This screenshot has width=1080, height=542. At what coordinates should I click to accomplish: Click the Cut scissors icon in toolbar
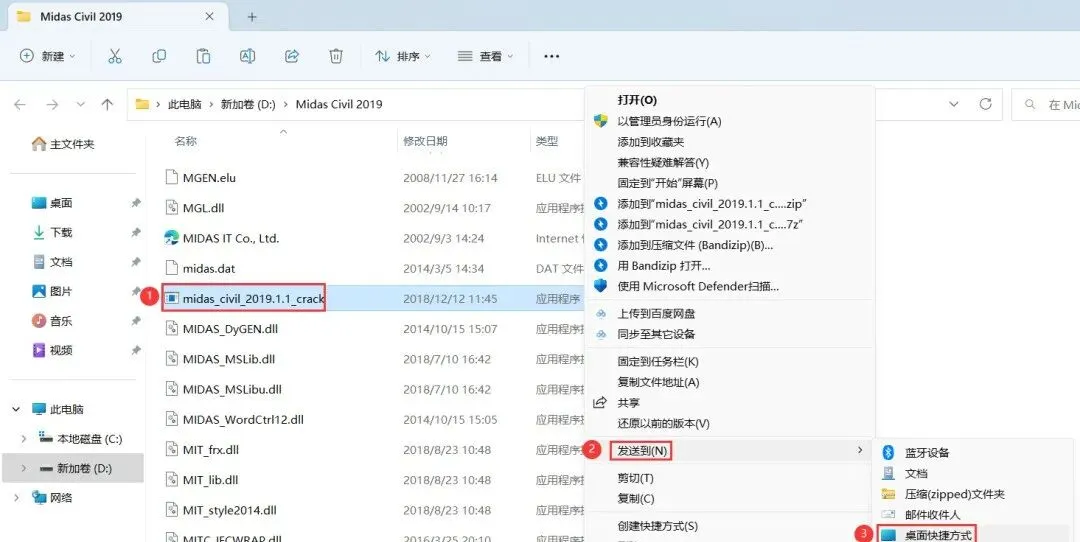point(115,56)
